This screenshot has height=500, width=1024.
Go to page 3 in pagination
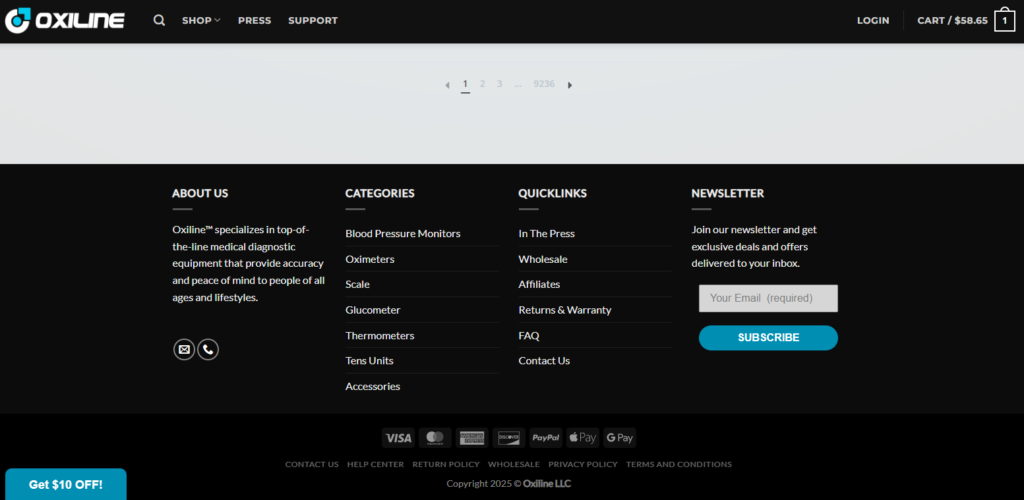pyautogui.click(x=500, y=84)
